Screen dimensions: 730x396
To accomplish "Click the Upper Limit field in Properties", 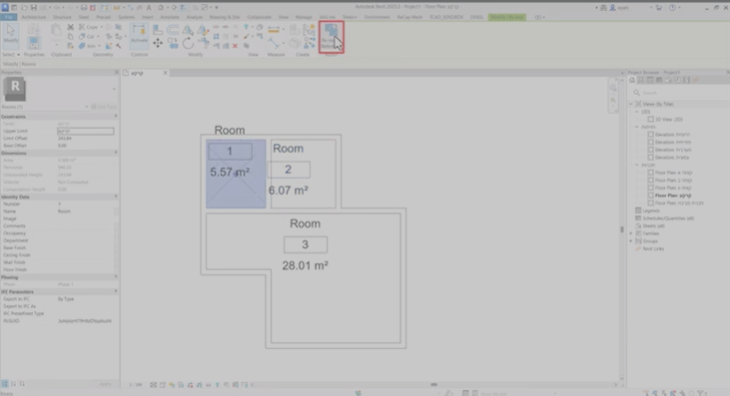I will pos(86,131).
